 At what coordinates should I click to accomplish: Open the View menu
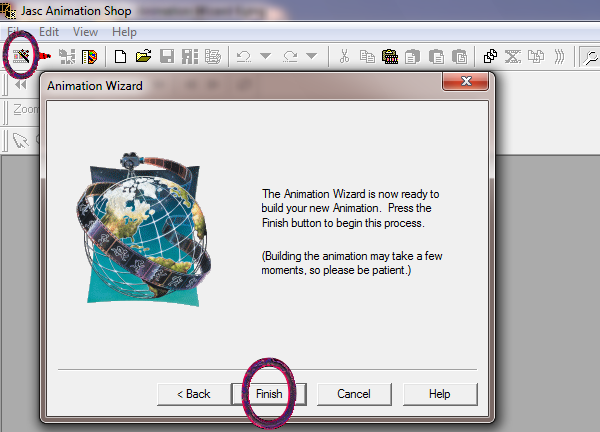click(x=85, y=32)
